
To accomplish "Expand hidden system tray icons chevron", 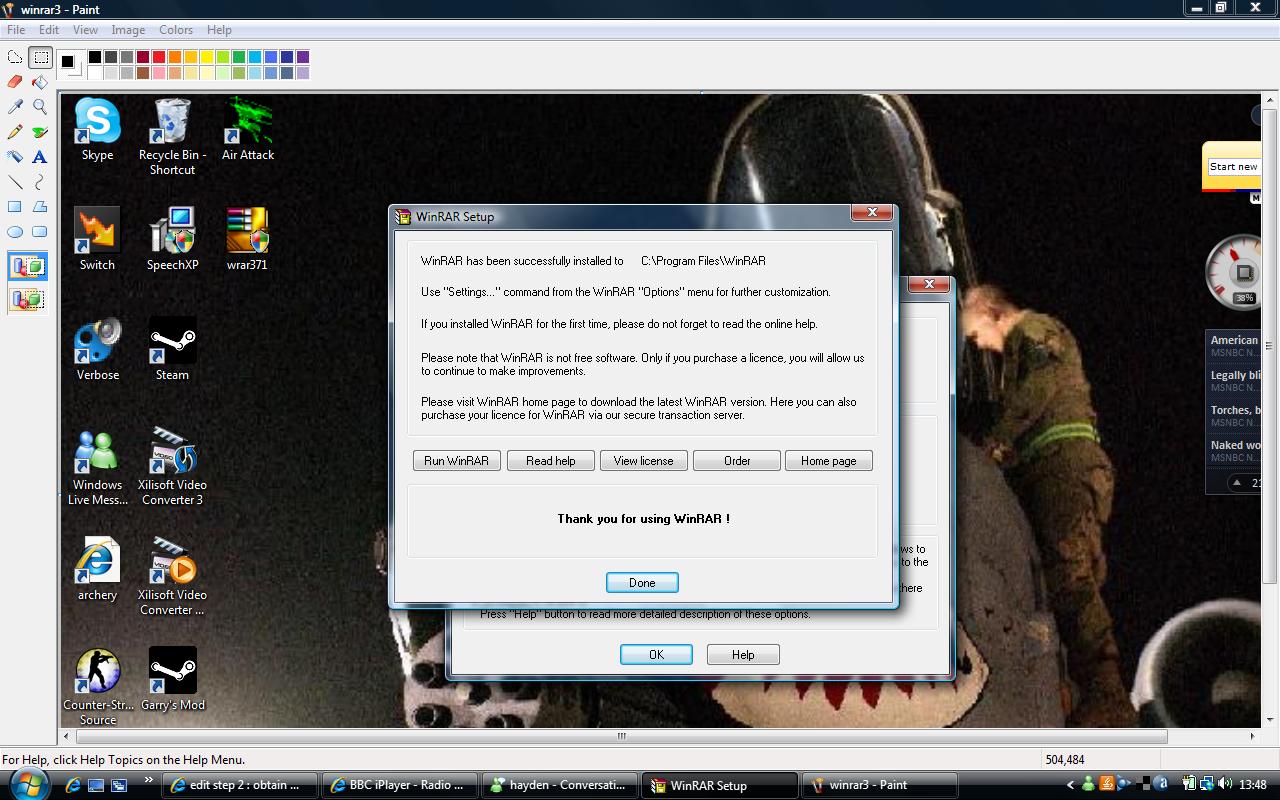I will [1070, 785].
